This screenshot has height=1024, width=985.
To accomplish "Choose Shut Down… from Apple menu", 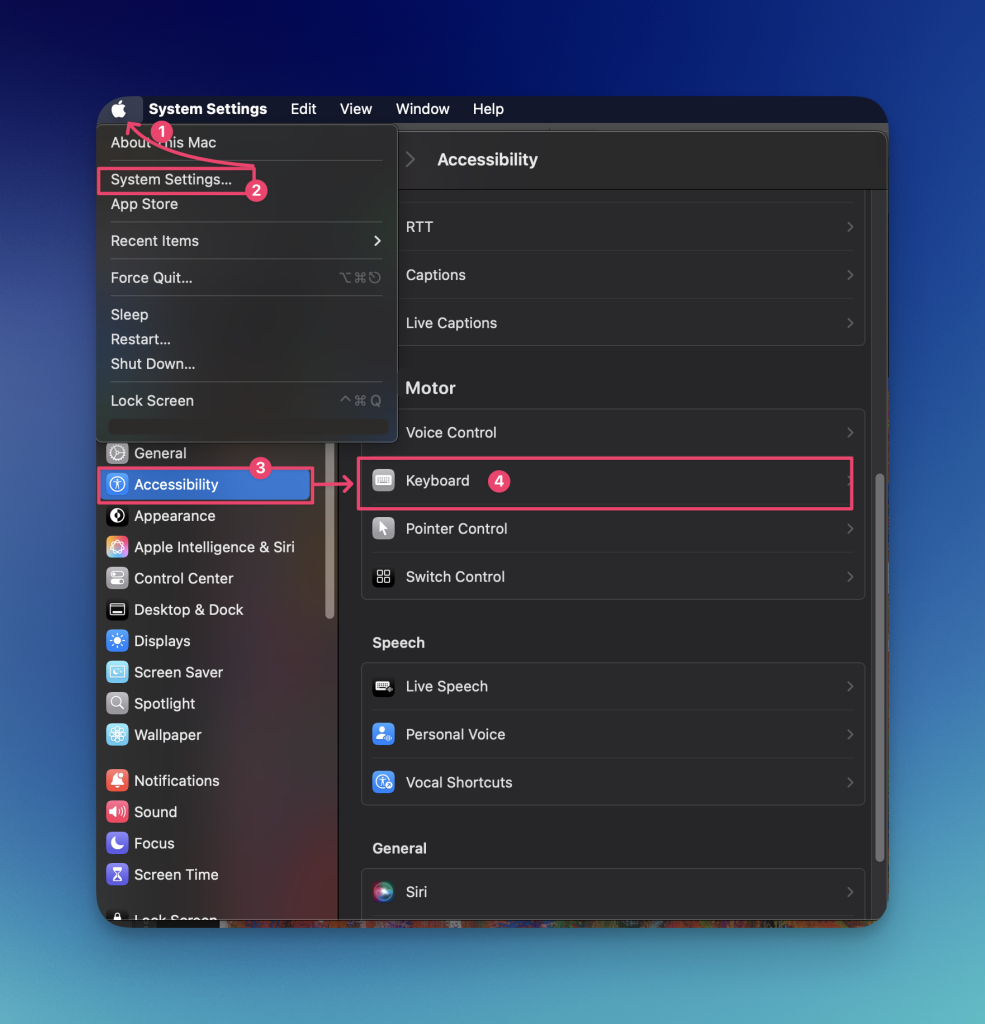I will [153, 364].
